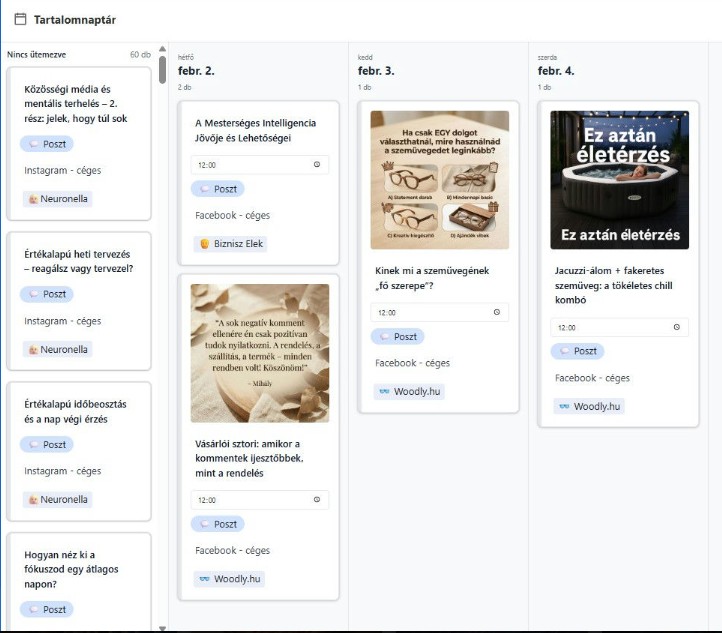Click the Poszt tag on the Jacuzzi-álom card
This screenshot has width=722, height=633.
pyautogui.click(x=577, y=351)
